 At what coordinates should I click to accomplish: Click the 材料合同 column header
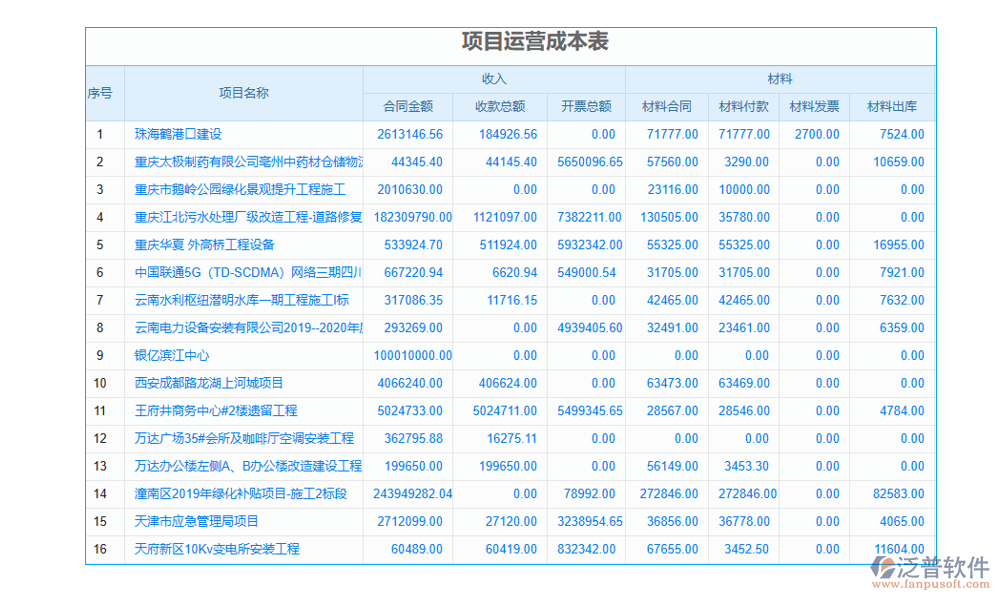[666, 107]
